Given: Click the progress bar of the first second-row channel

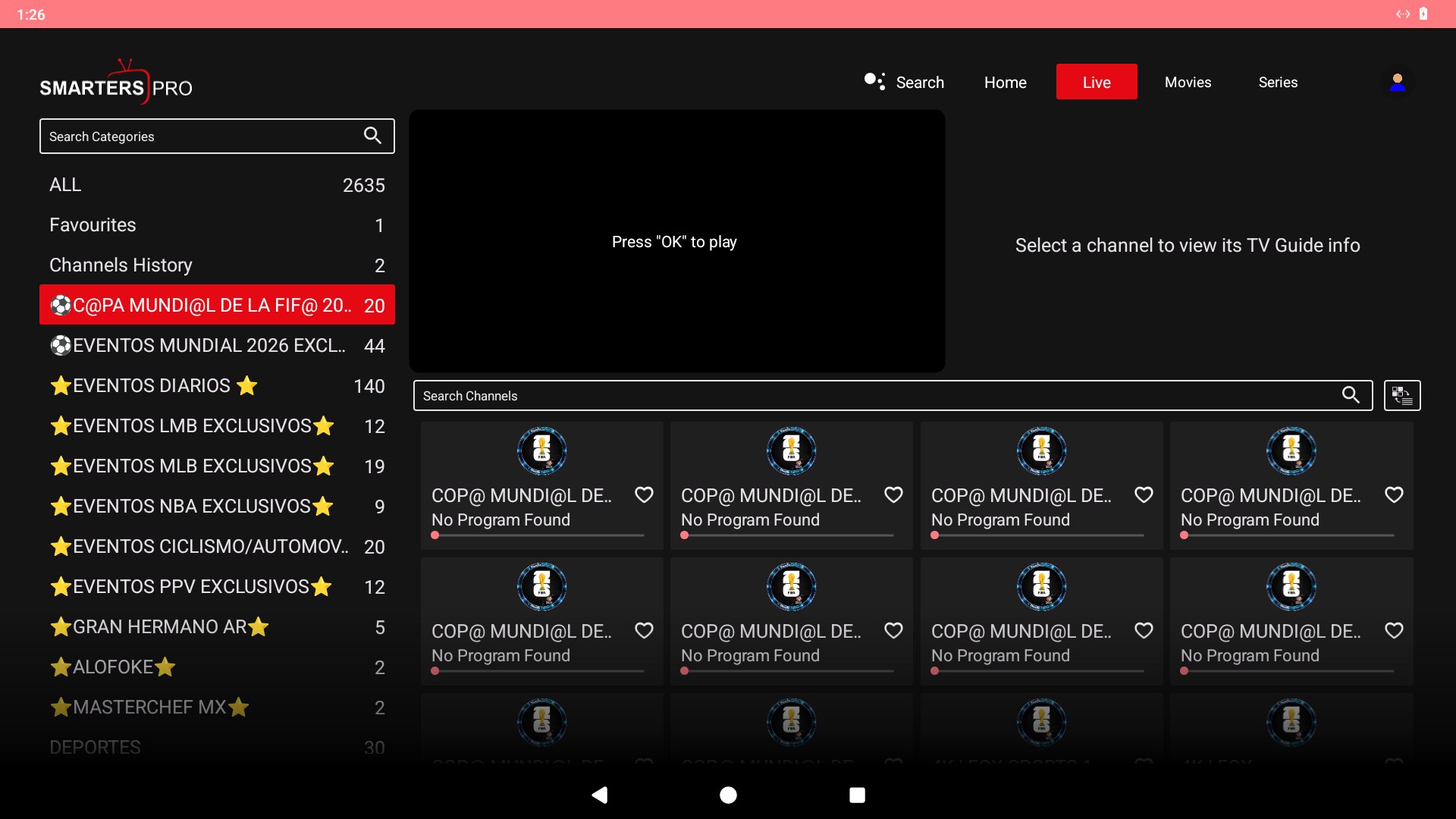Looking at the screenshot, I should point(538,671).
